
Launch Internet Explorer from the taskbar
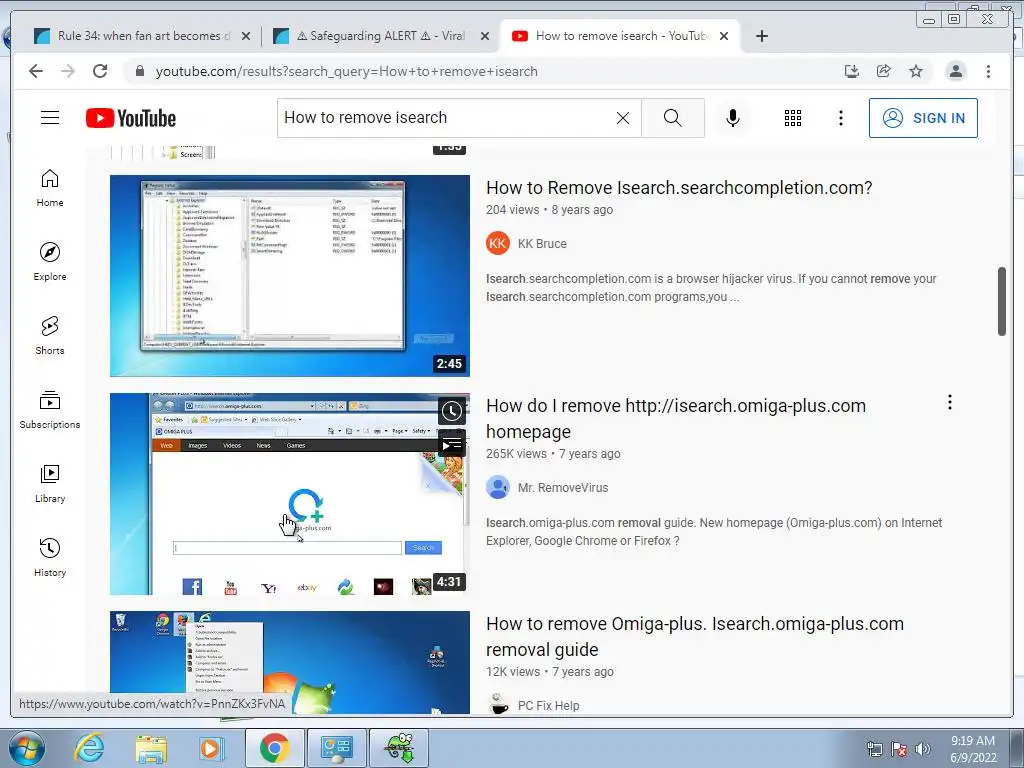tap(89, 748)
